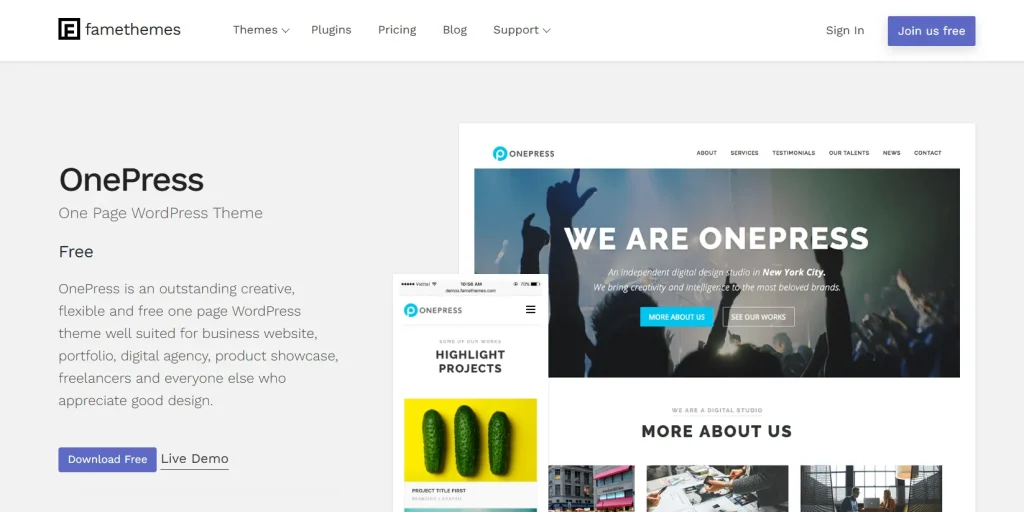Click the See Our Works button in preview
Viewport: 1024px width, 512px height.
pos(758,317)
